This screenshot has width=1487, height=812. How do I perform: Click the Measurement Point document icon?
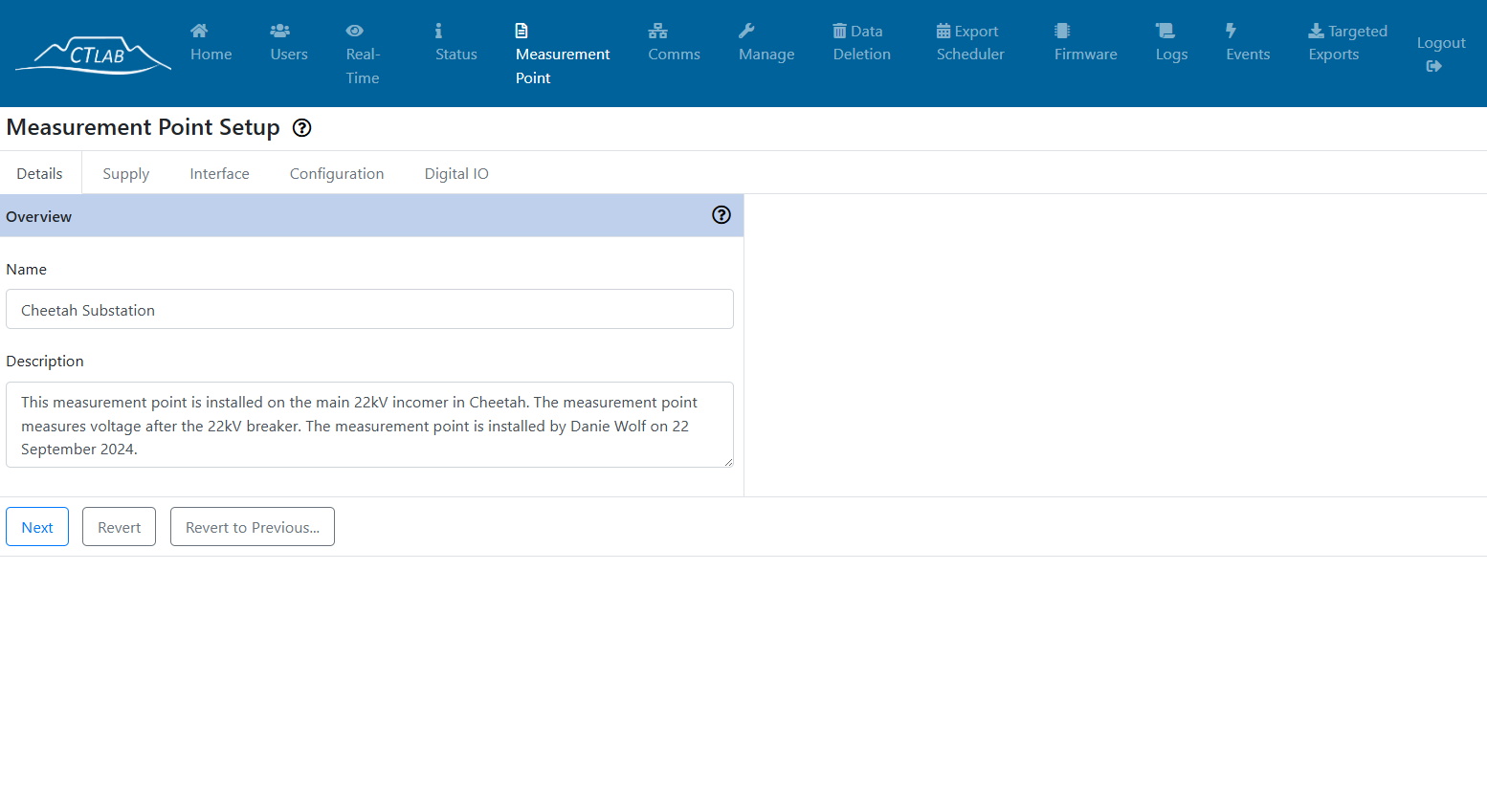pos(522,31)
